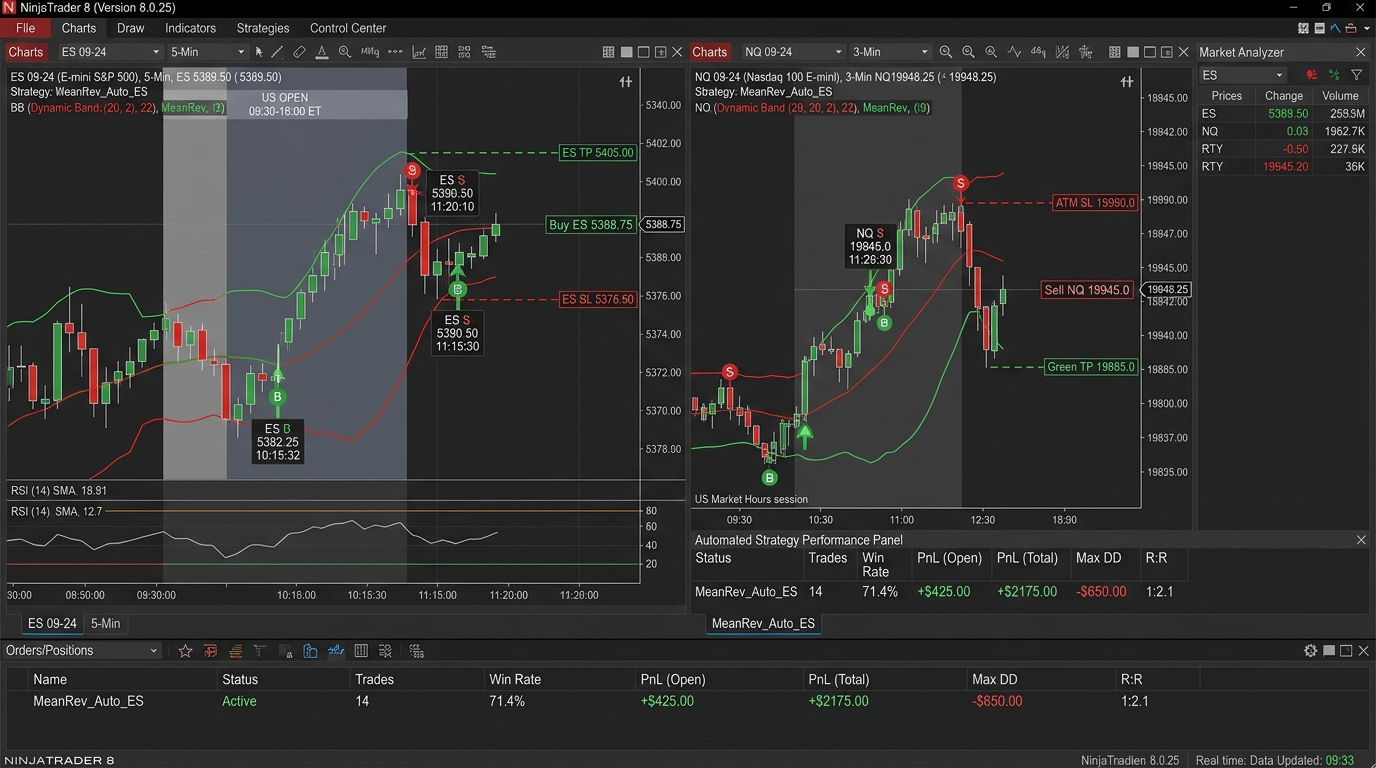1376x768 pixels.
Task: Select the MeanRev_Auto_ES performance tab
Action: pos(763,623)
